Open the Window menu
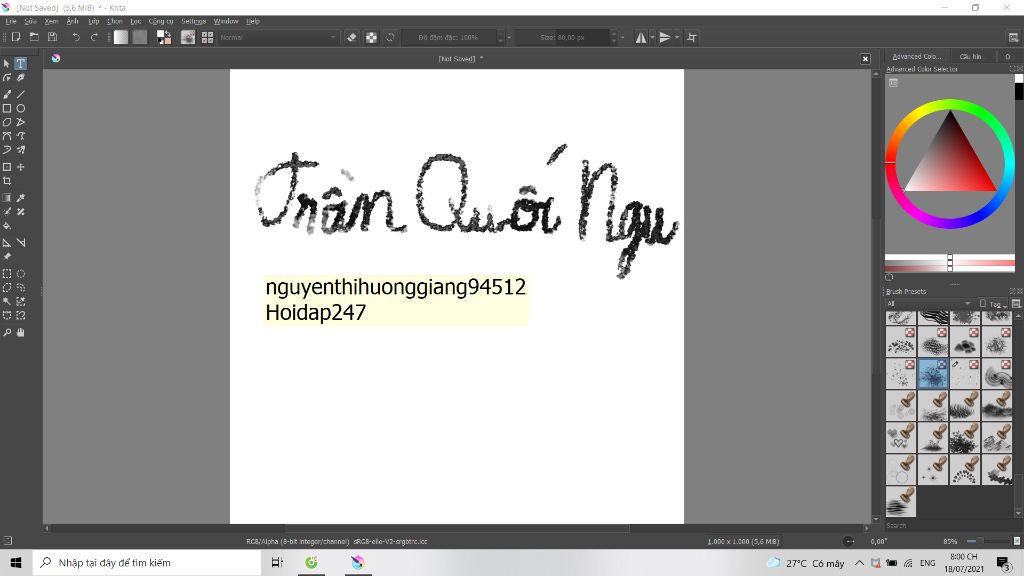Image resolution: width=1024 pixels, height=576 pixels. pyautogui.click(x=226, y=21)
